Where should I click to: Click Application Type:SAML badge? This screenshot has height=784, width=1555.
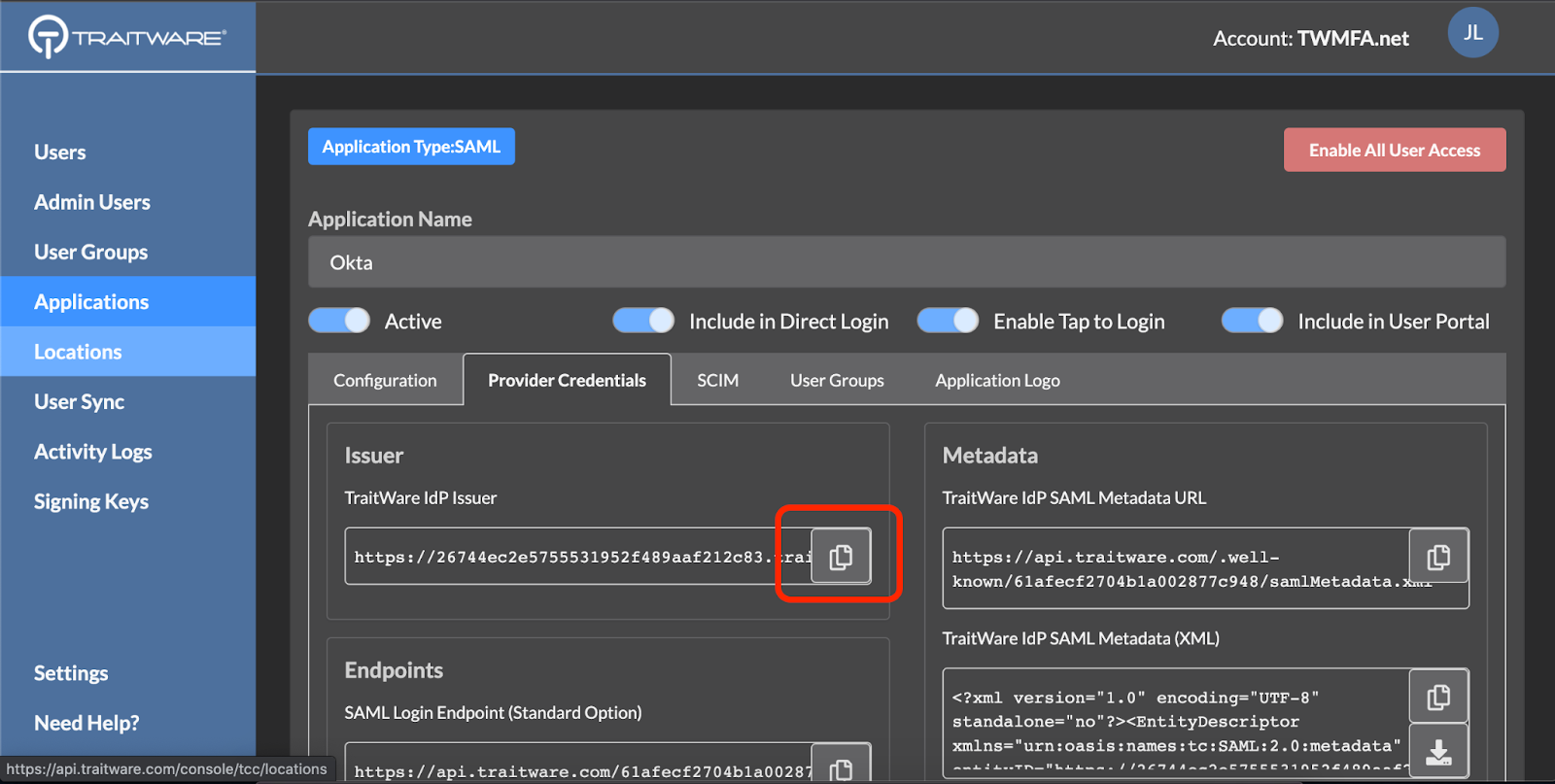click(411, 147)
